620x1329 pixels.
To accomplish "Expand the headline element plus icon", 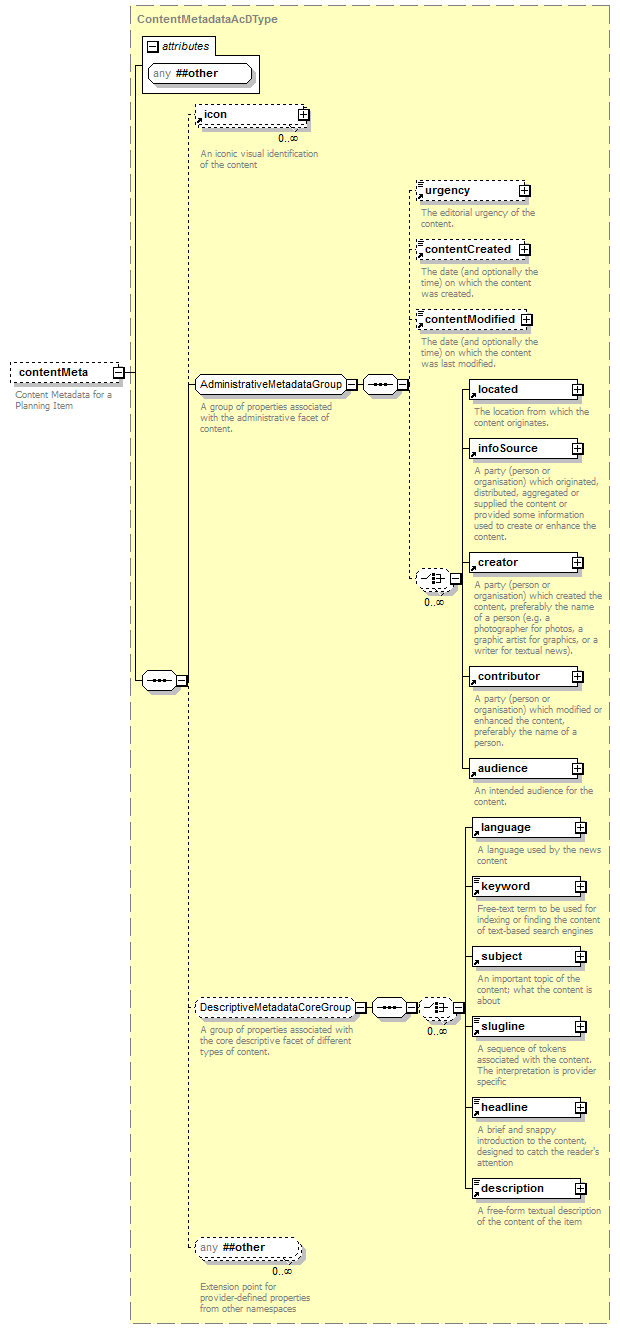I will (x=580, y=1108).
